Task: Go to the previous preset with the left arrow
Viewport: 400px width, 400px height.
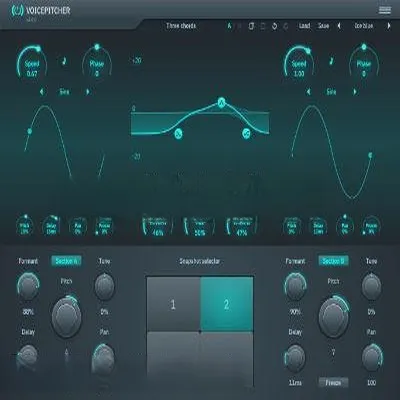Action: 339,26
